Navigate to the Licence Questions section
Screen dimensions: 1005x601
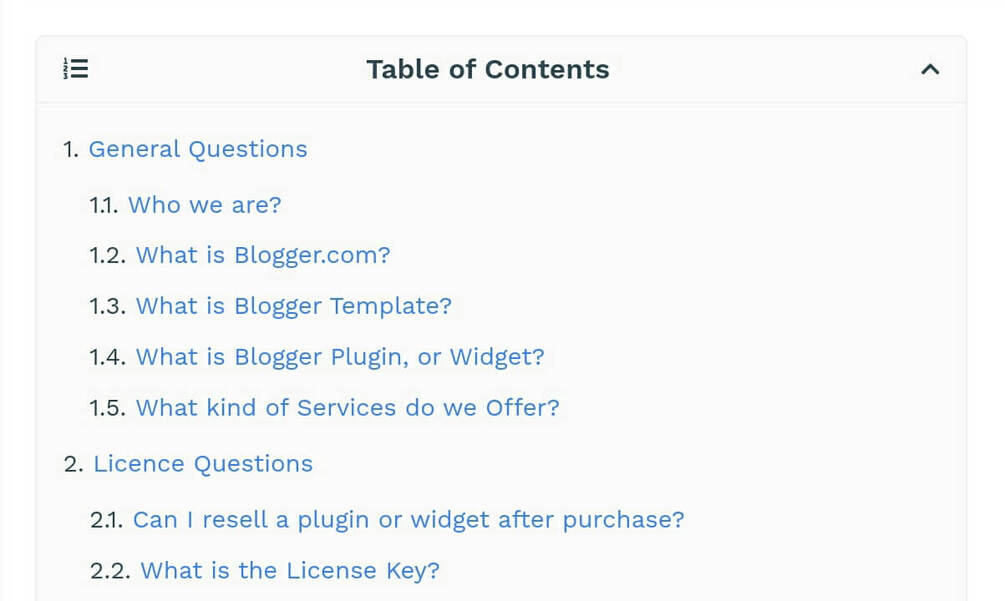[x=202, y=464]
